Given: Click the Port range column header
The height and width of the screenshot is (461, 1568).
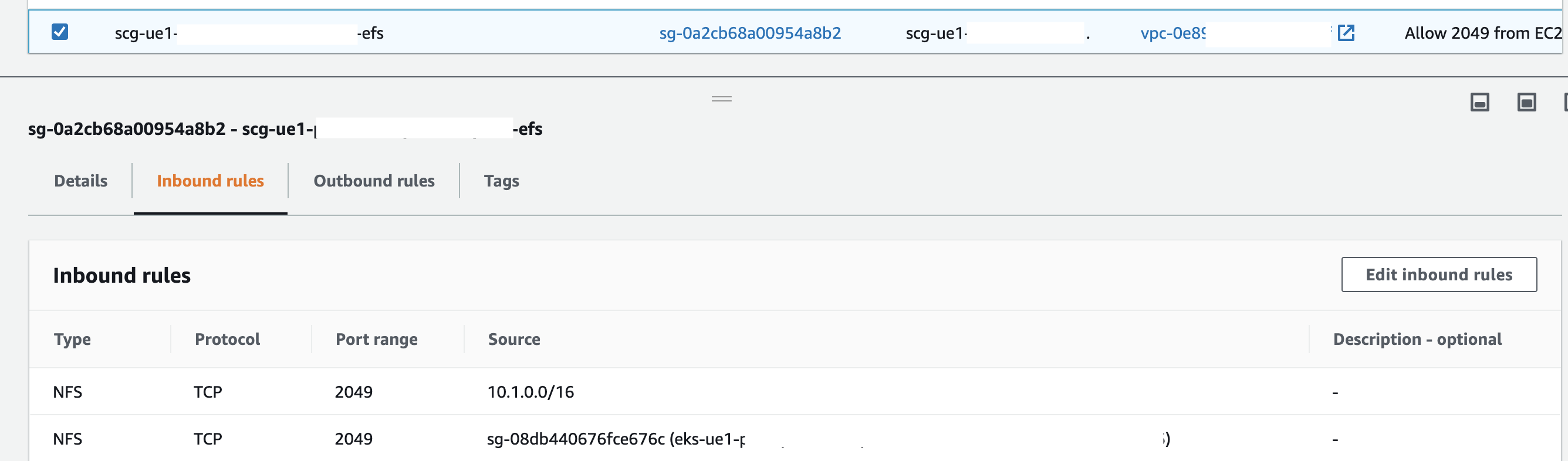Looking at the screenshot, I should click(x=376, y=339).
